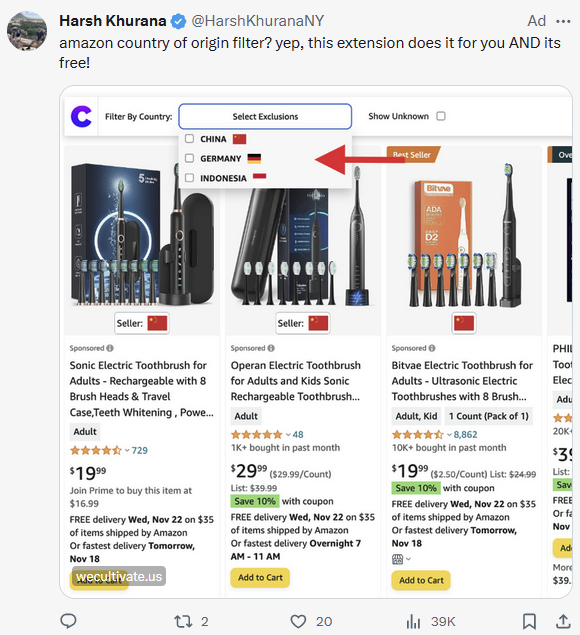Click the purple C extension logo
Viewport: 580px width, 635px height.
[81, 117]
